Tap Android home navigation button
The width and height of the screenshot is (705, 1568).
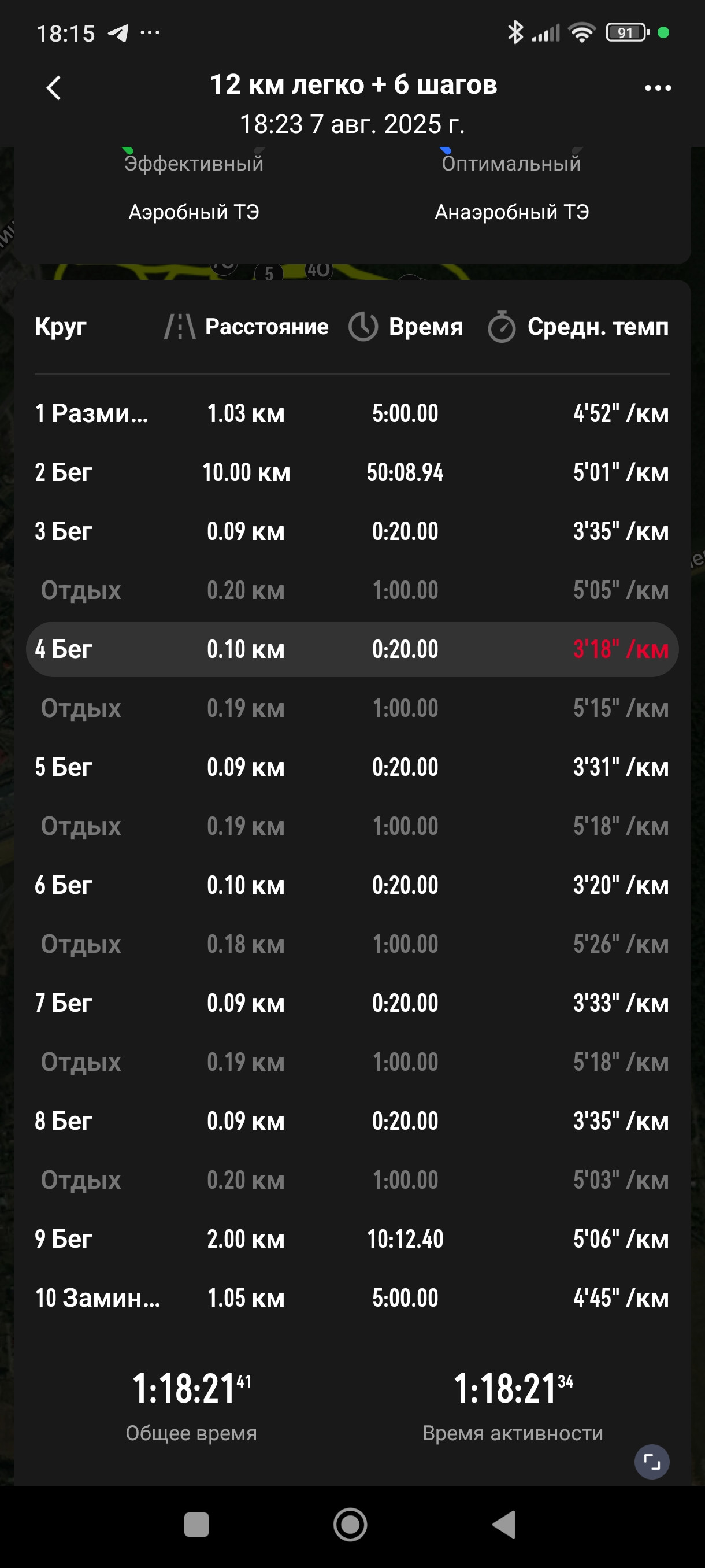pyautogui.click(x=350, y=1525)
